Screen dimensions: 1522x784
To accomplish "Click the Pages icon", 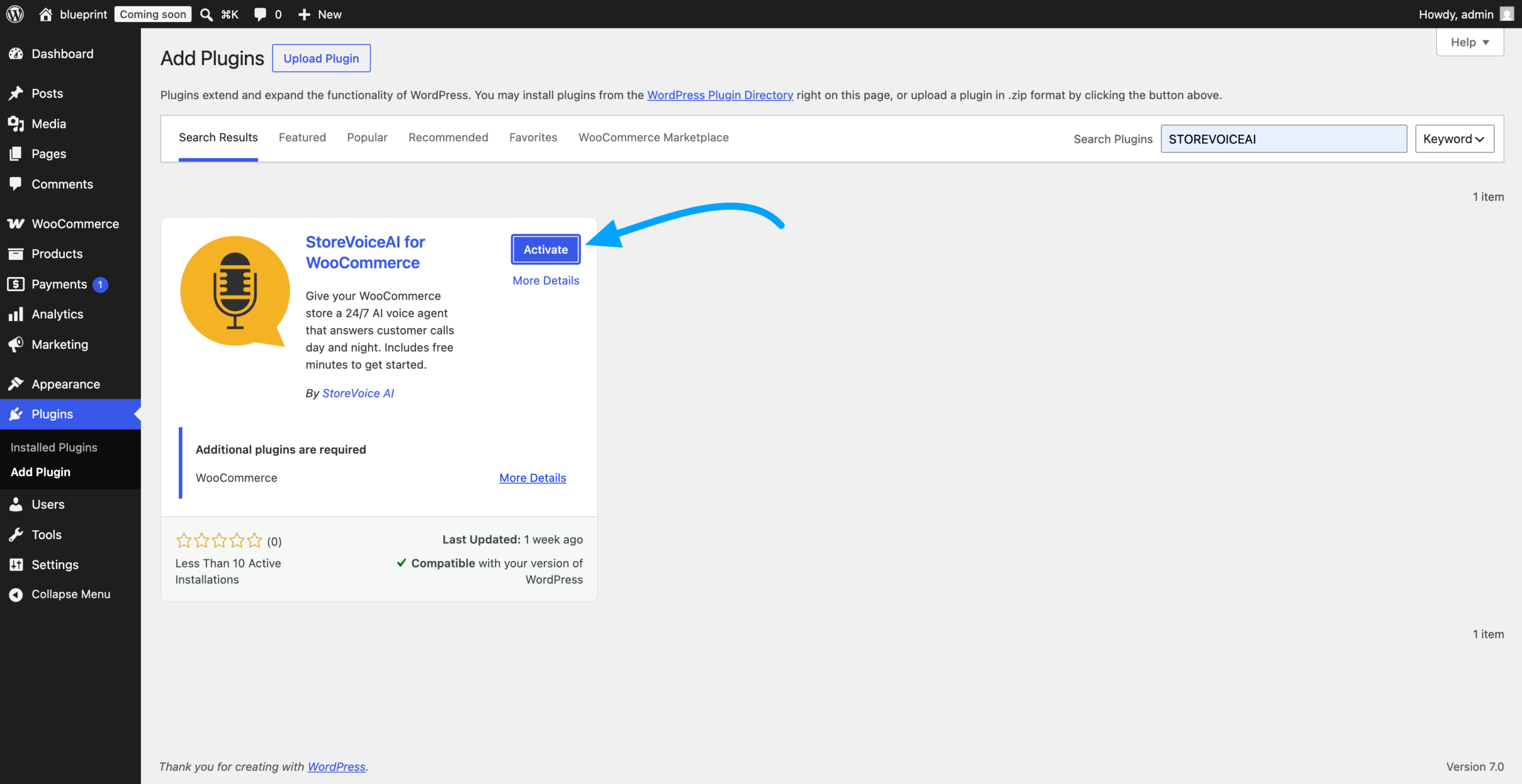I will pos(16,153).
